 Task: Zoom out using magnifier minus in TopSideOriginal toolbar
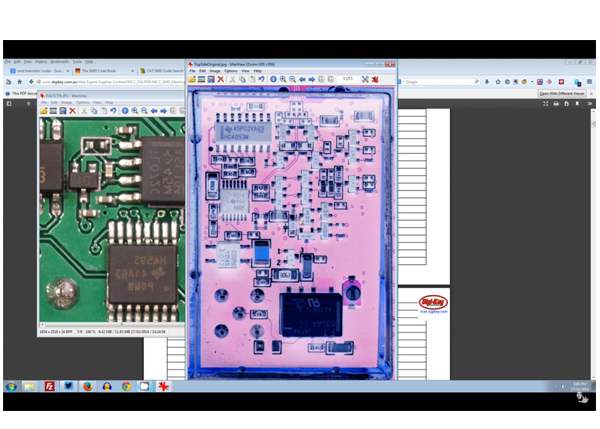coord(292,79)
